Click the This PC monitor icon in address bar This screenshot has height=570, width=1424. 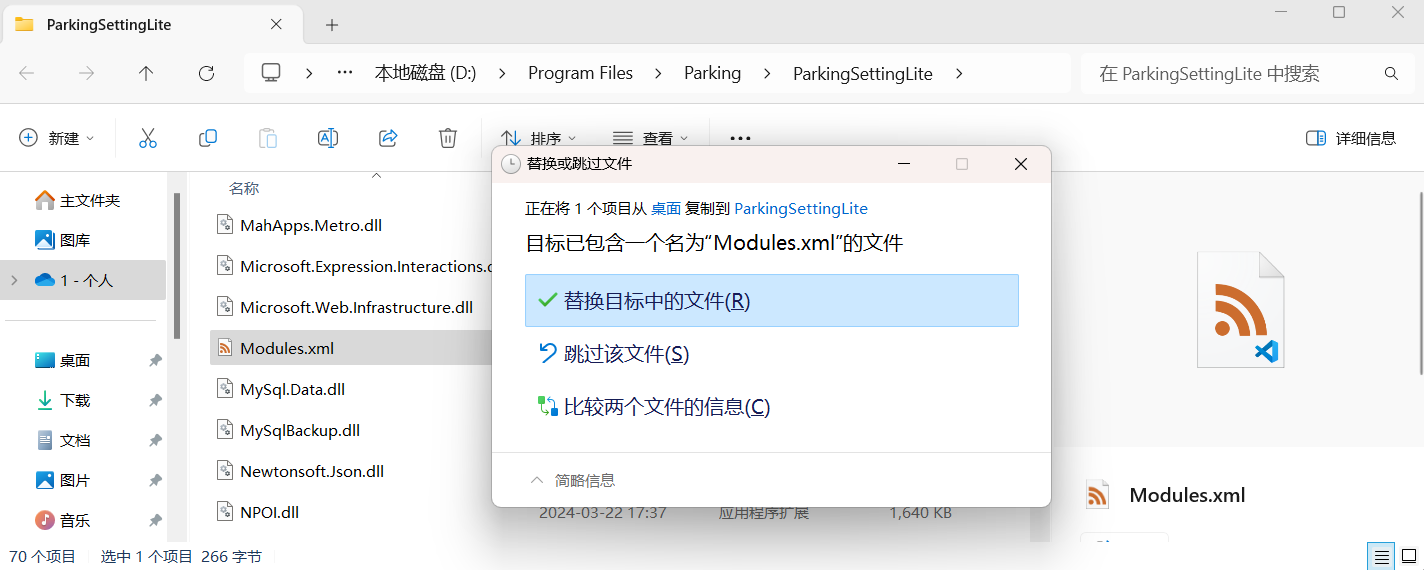tap(270, 73)
